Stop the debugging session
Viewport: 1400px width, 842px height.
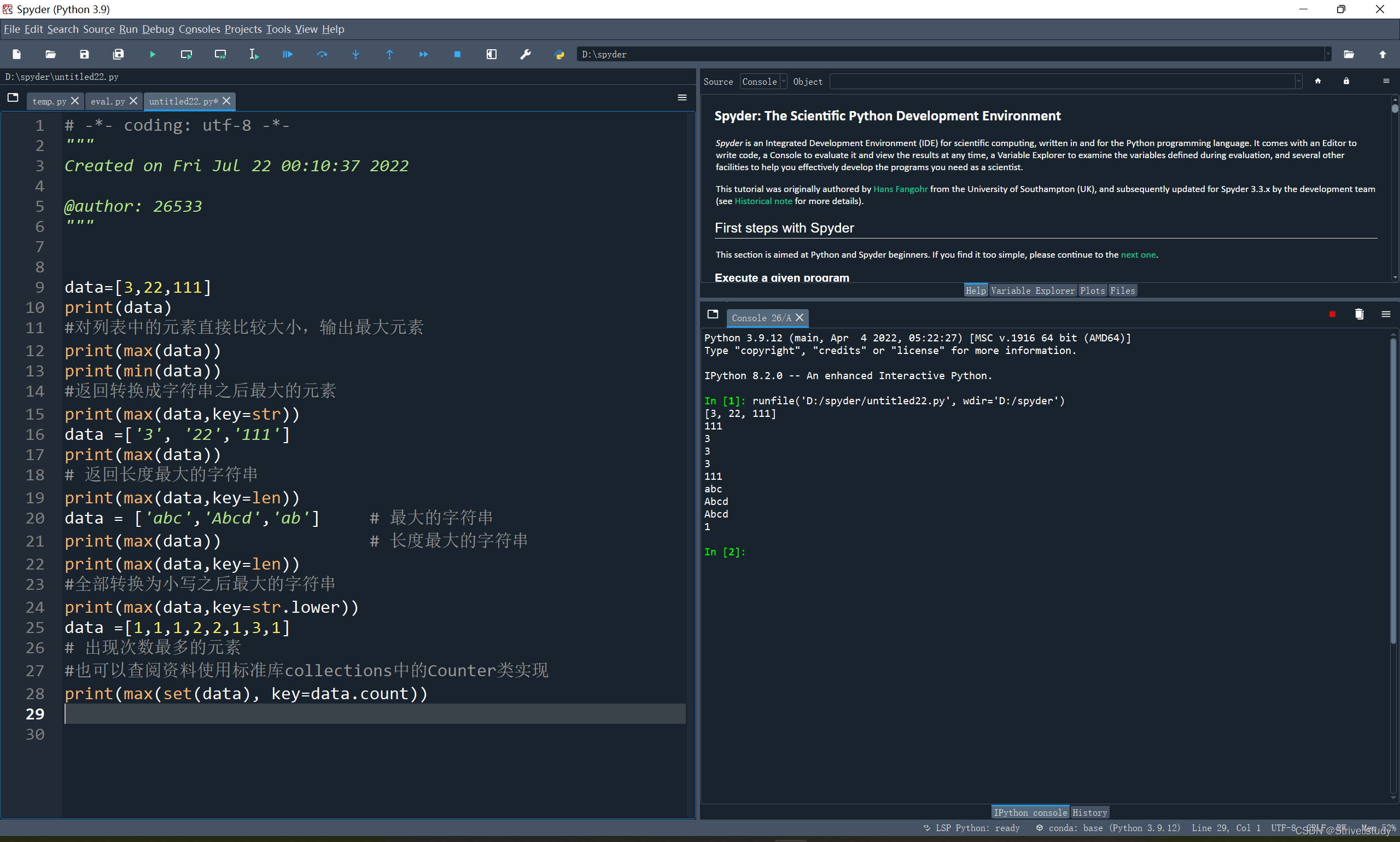457,54
